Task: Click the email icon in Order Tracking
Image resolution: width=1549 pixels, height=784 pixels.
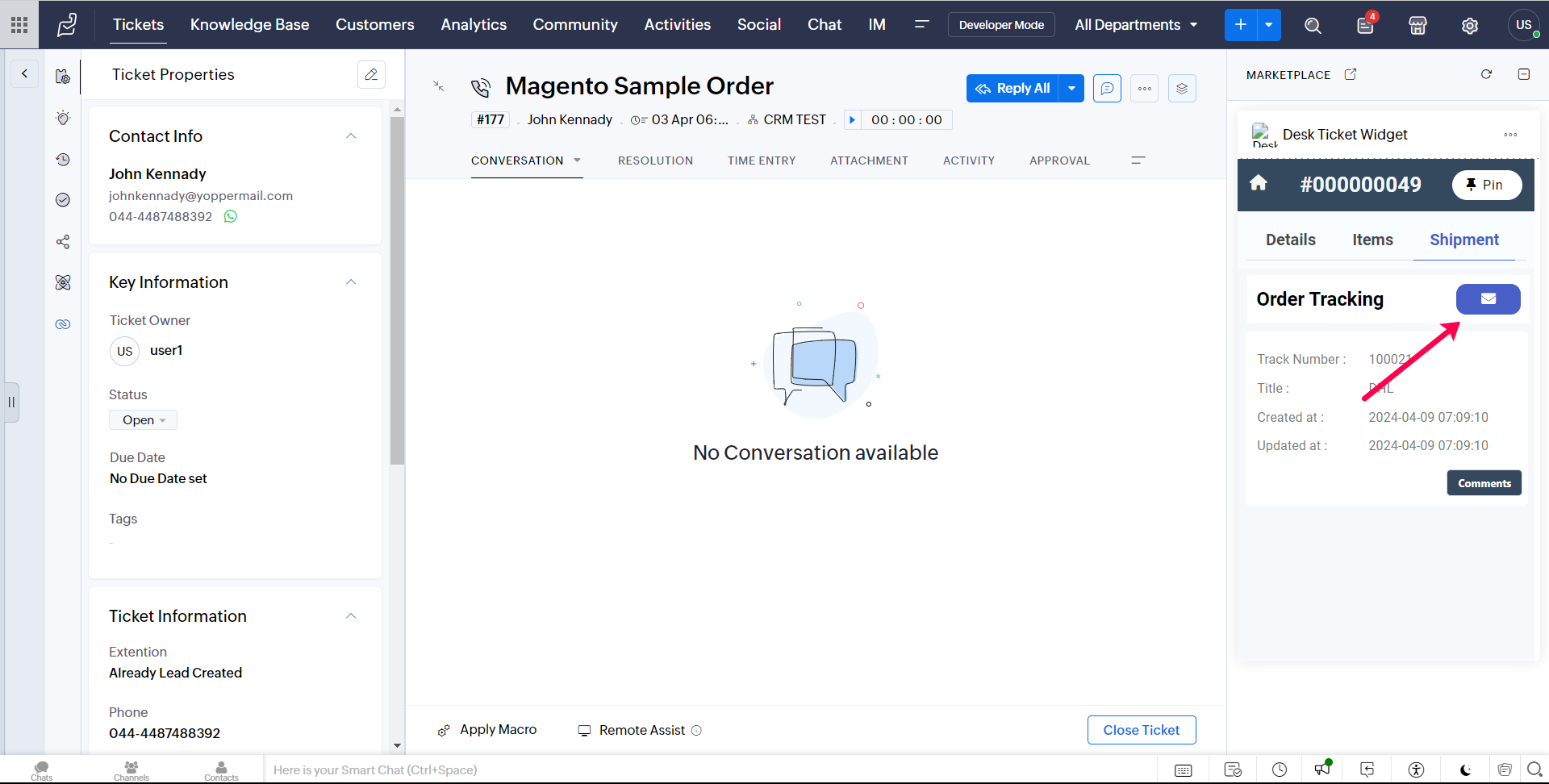Action: [x=1487, y=299]
